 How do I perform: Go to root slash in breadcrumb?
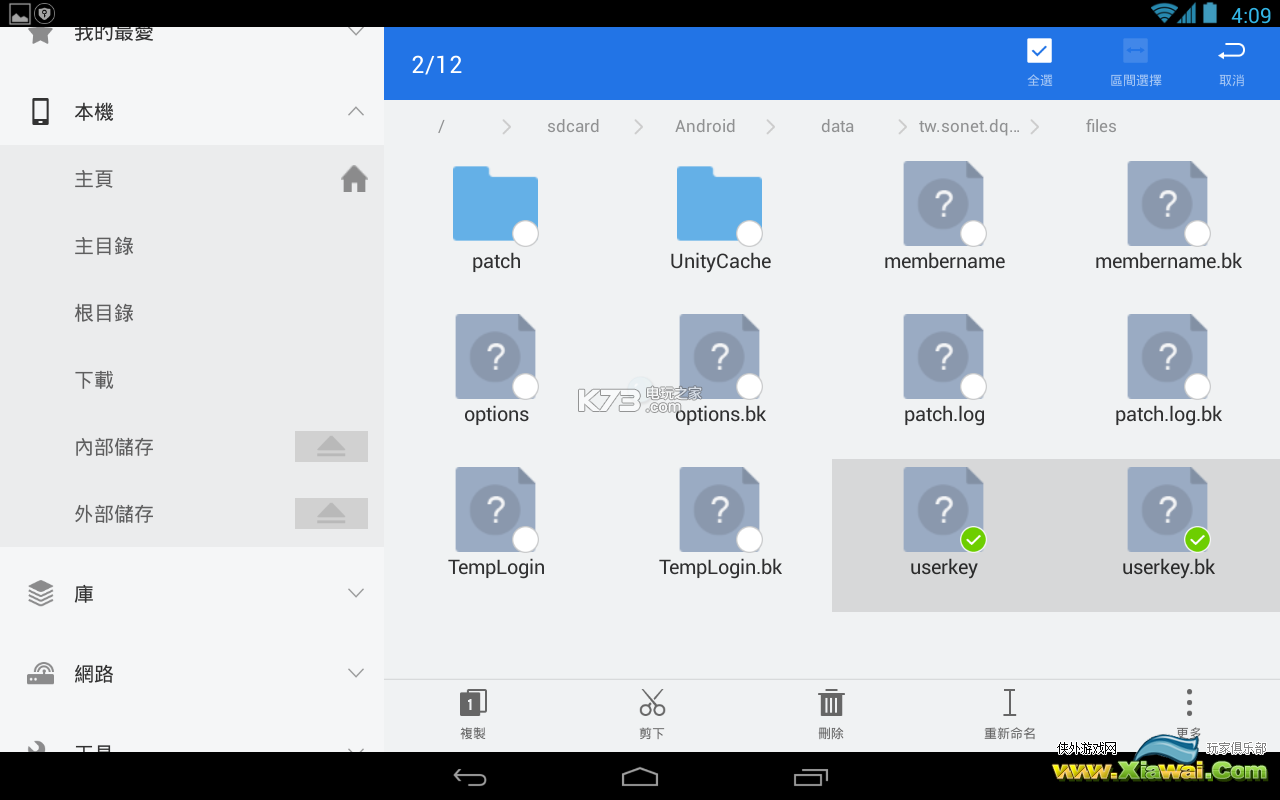(441, 126)
